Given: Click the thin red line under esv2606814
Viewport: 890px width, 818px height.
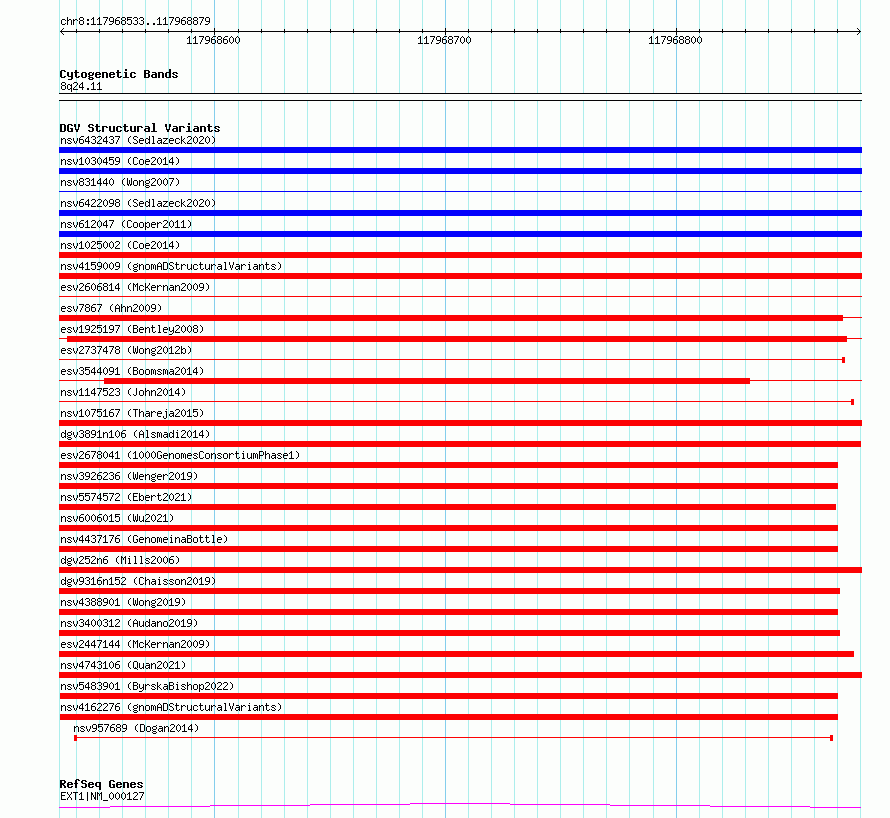Looking at the screenshot, I should point(460,296).
